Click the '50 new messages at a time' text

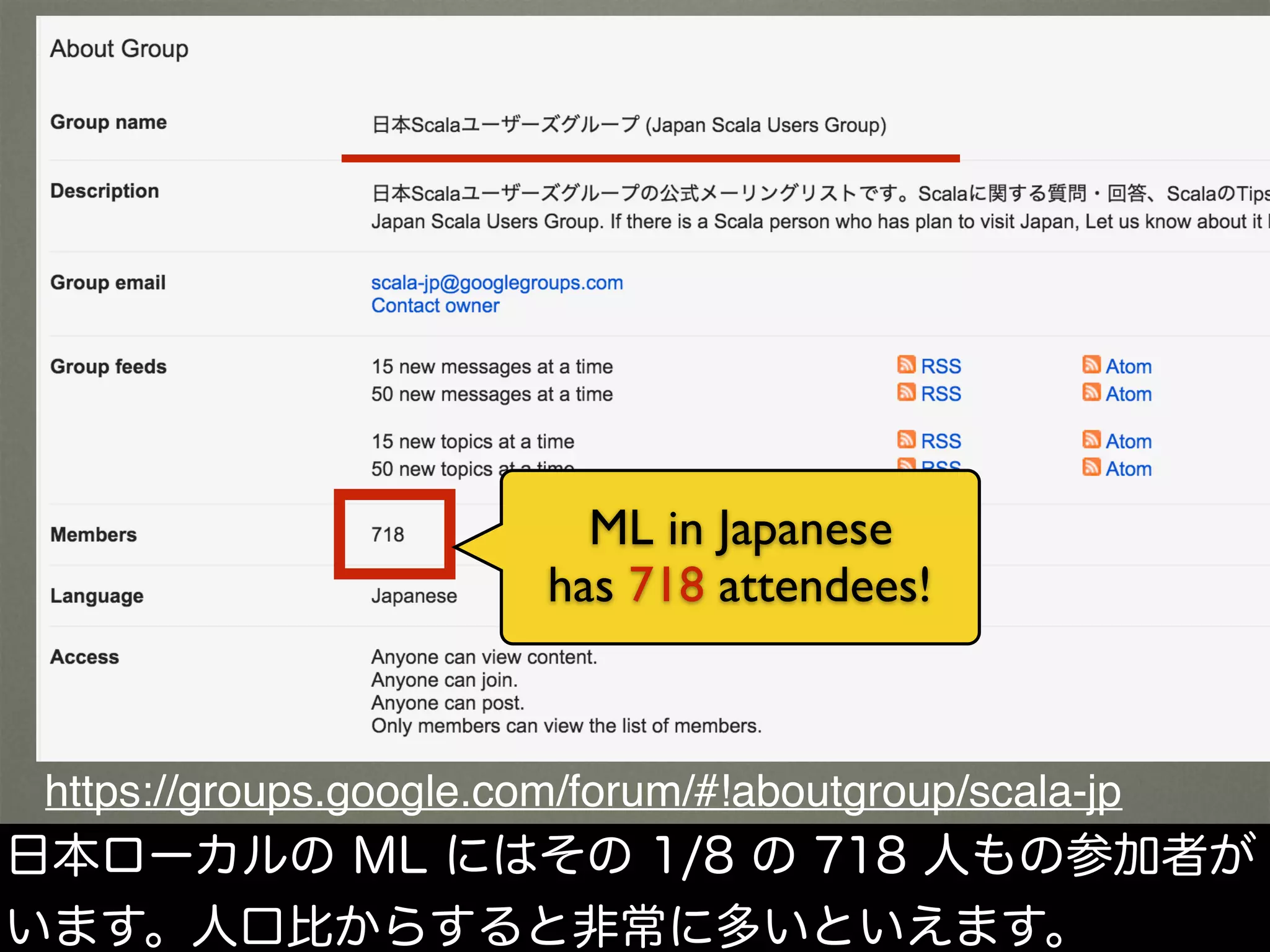coord(492,394)
